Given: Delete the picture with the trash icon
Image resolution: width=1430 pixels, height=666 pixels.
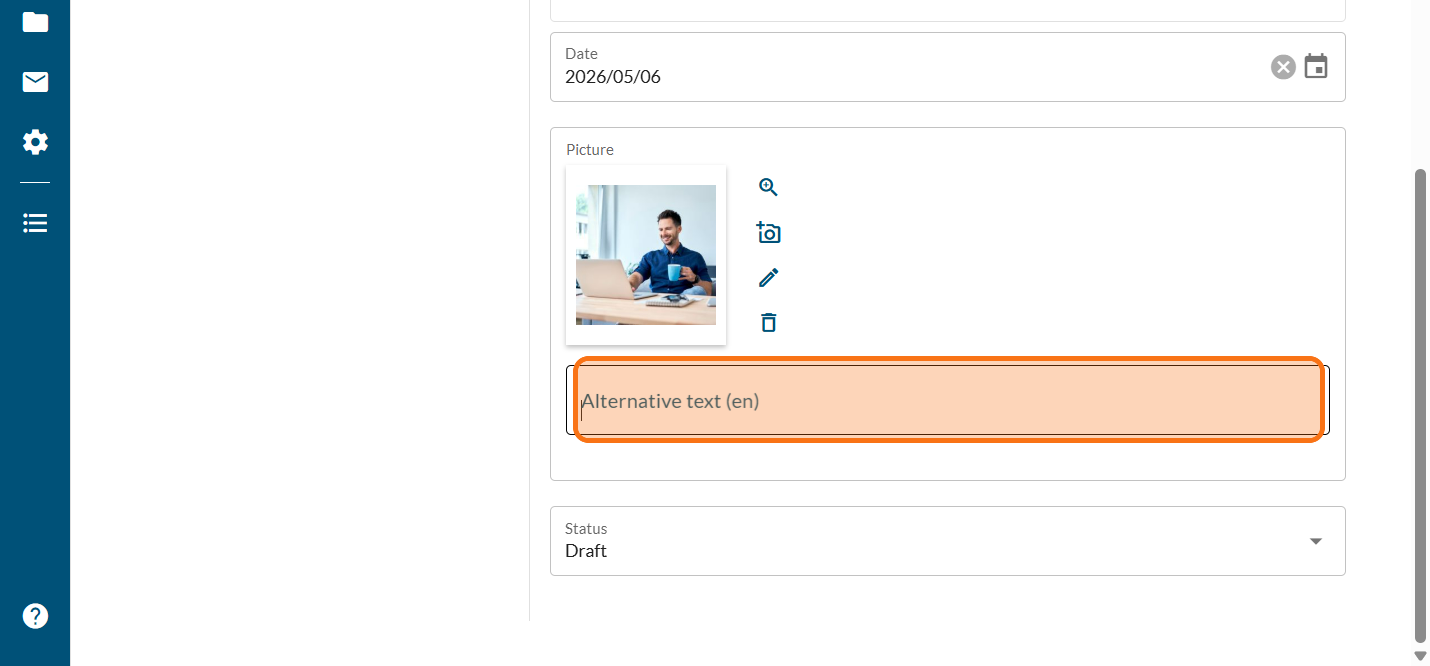Looking at the screenshot, I should (x=768, y=322).
